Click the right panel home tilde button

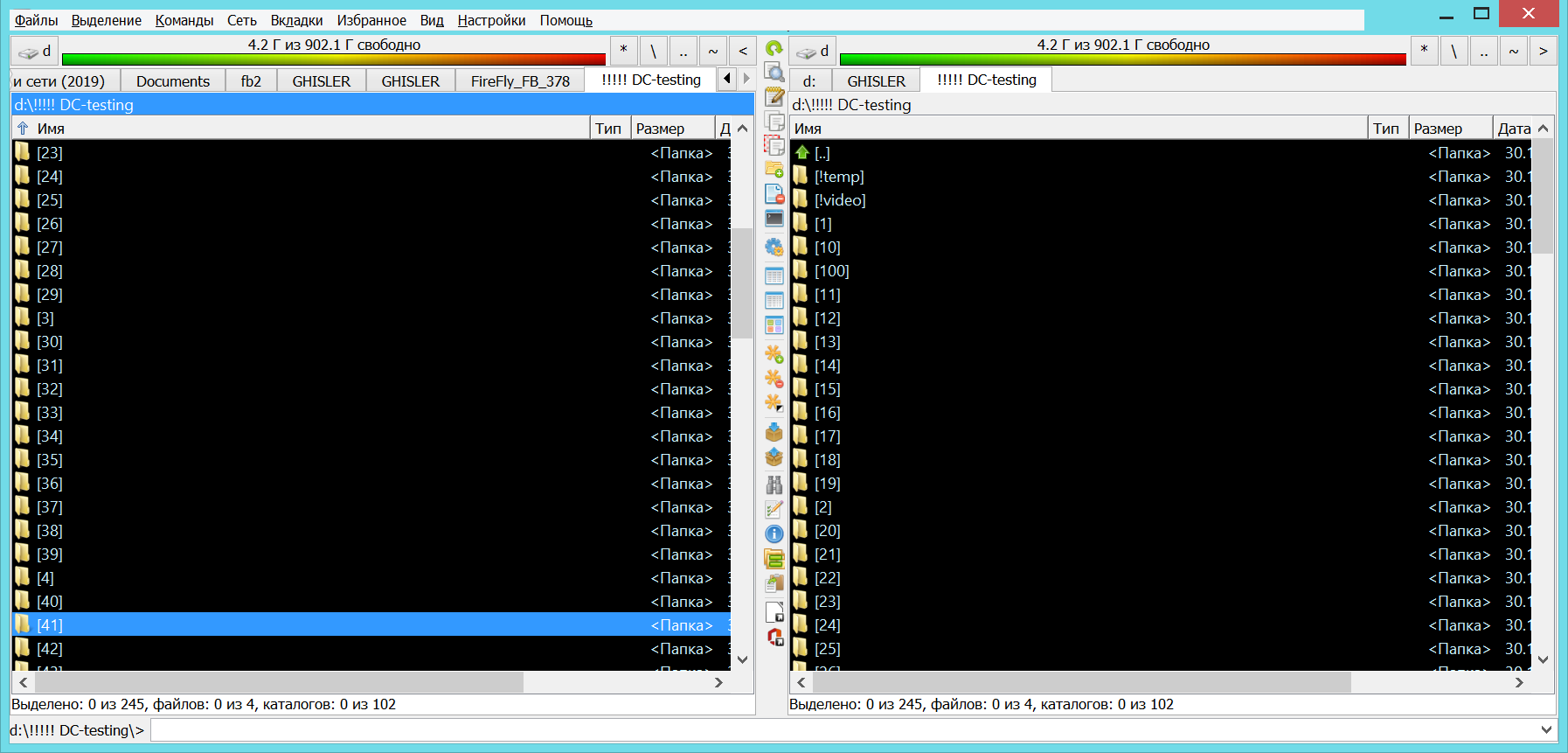point(1513,52)
